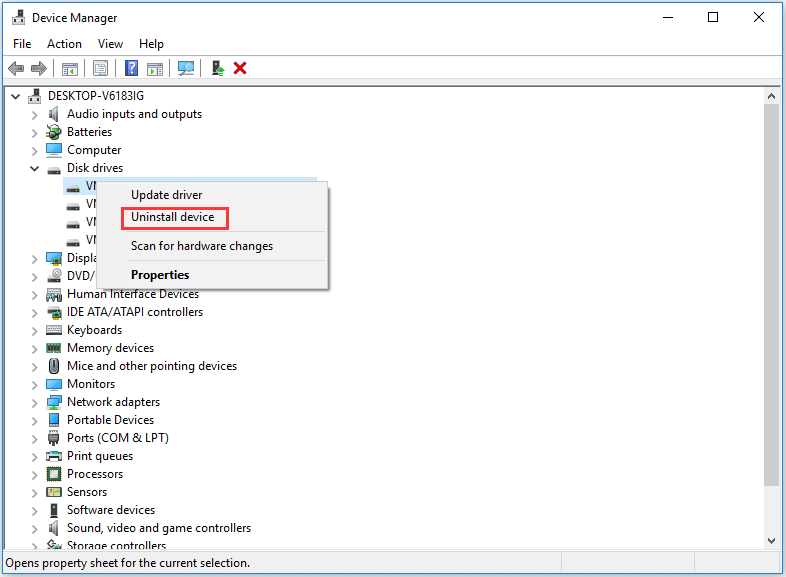Click the Audio inputs speaker icon
786x577 pixels.
tap(54, 114)
